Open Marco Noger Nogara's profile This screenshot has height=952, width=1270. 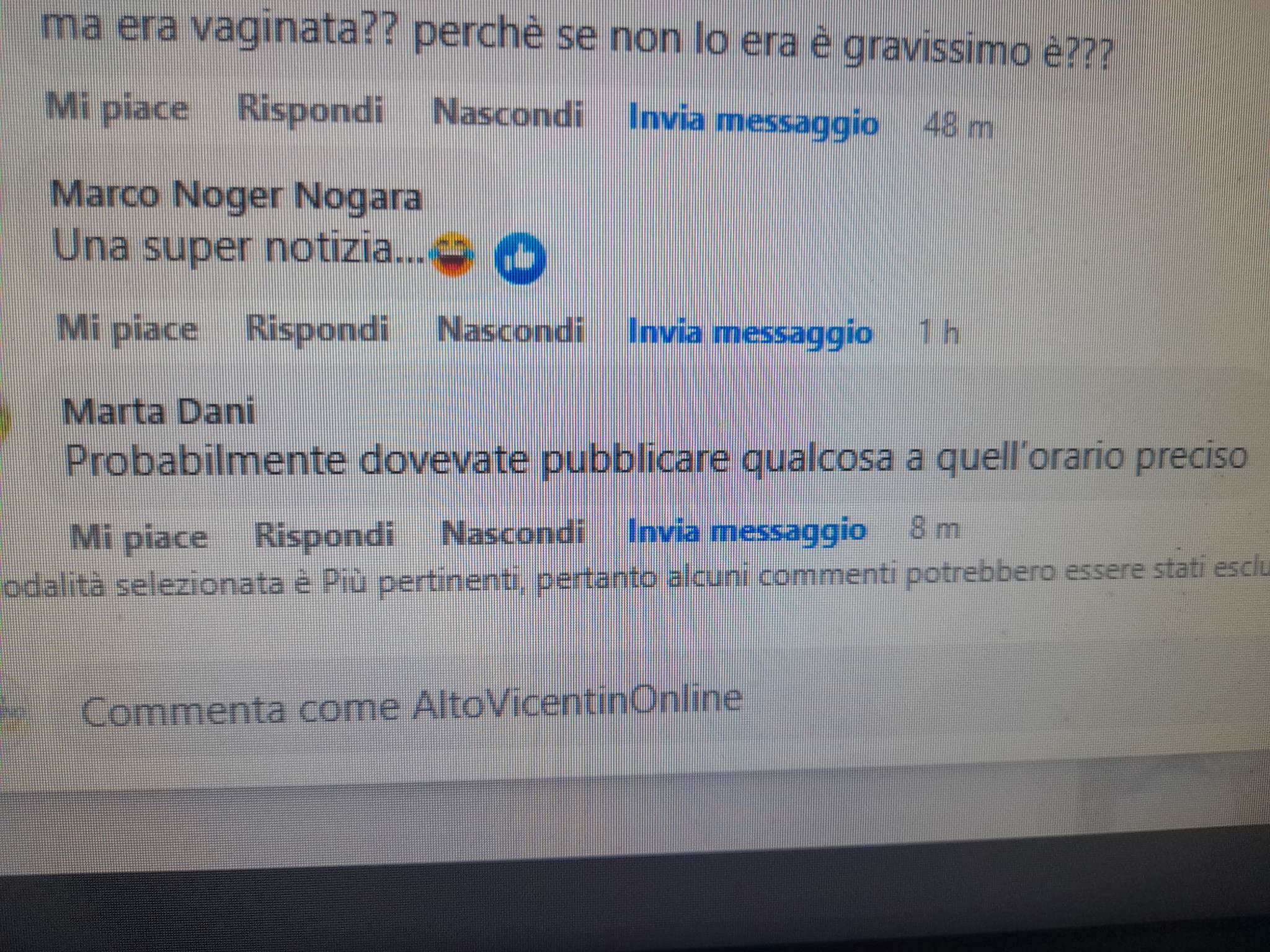click(x=236, y=196)
